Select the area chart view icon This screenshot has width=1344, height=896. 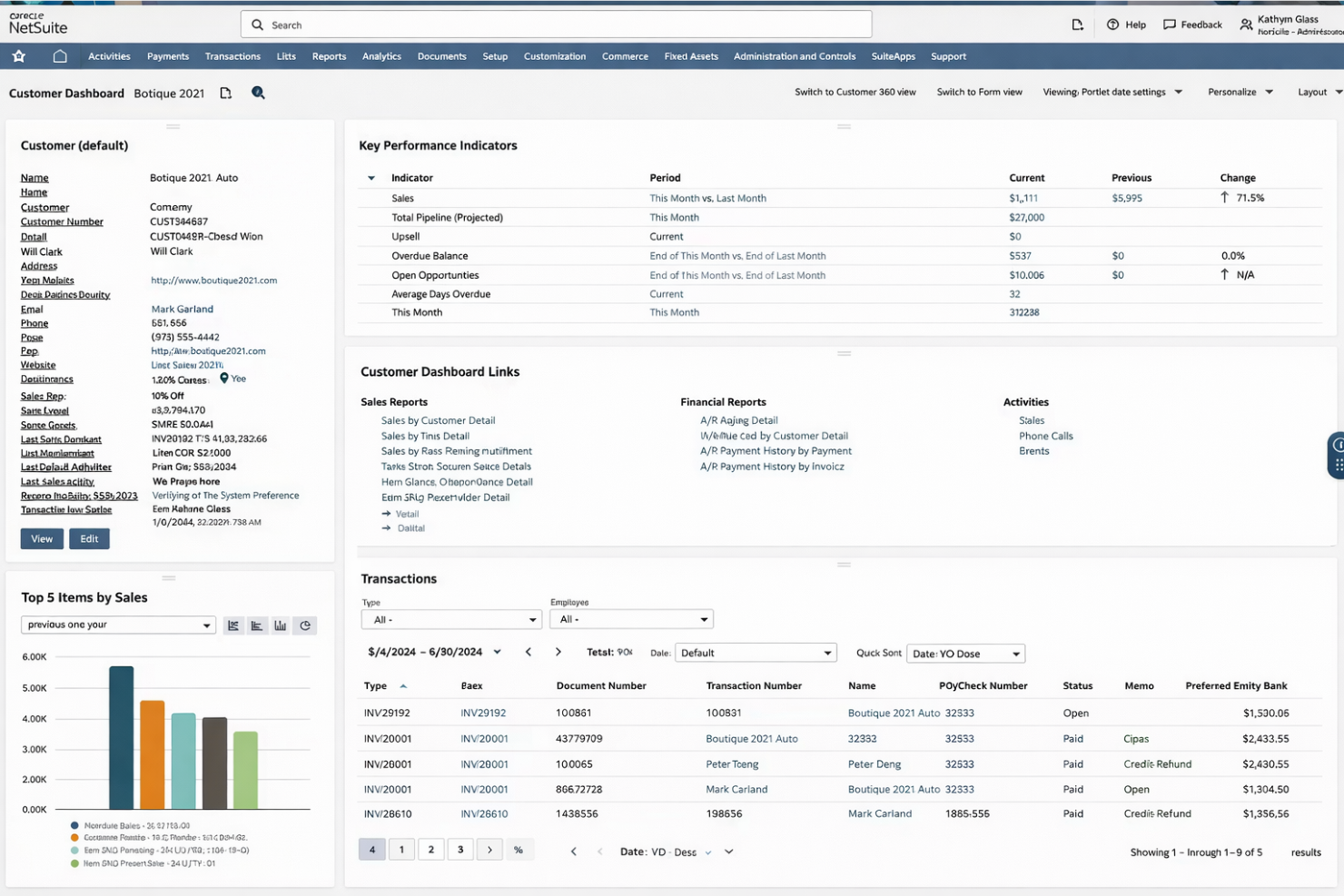256,625
